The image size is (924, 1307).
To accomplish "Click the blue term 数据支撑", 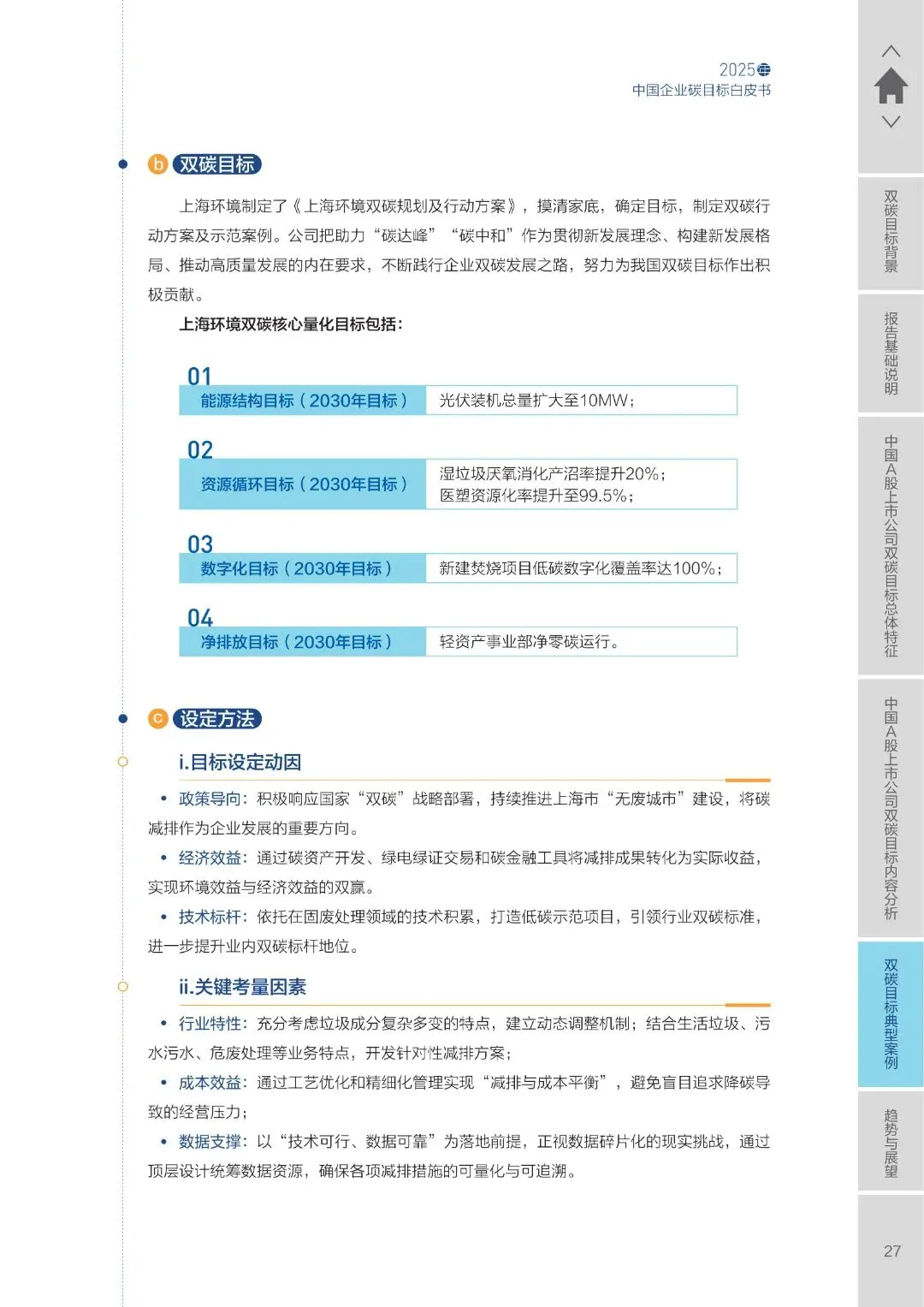I will click(x=210, y=1142).
